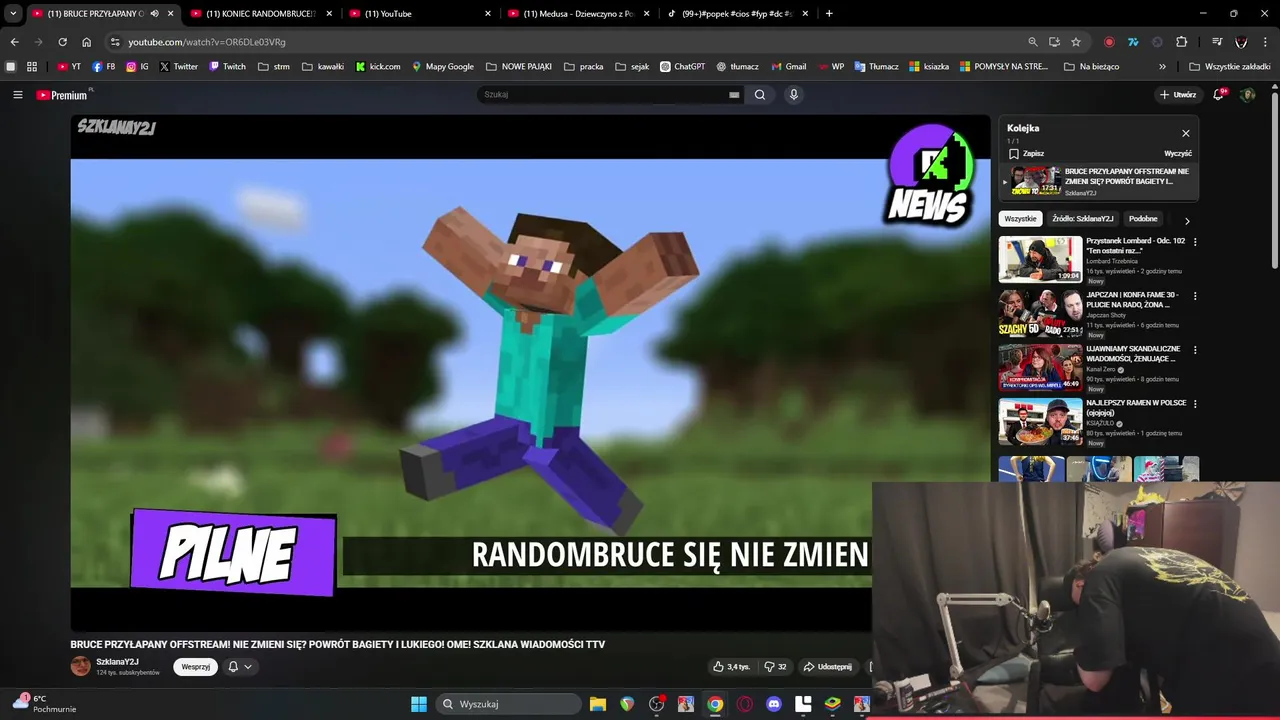Show more filter chips with arrow
The width and height of the screenshot is (1280, 720).
pyautogui.click(x=1187, y=220)
